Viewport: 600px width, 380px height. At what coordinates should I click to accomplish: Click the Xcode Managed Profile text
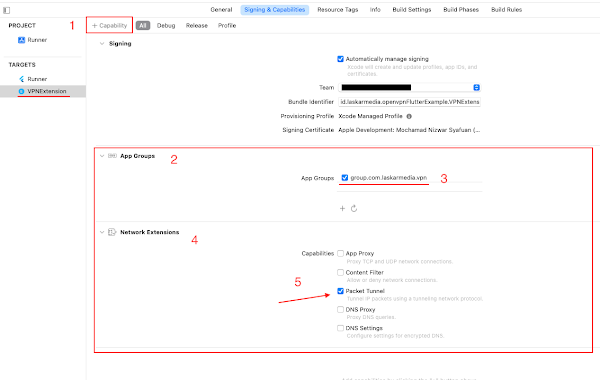tap(370, 116)
